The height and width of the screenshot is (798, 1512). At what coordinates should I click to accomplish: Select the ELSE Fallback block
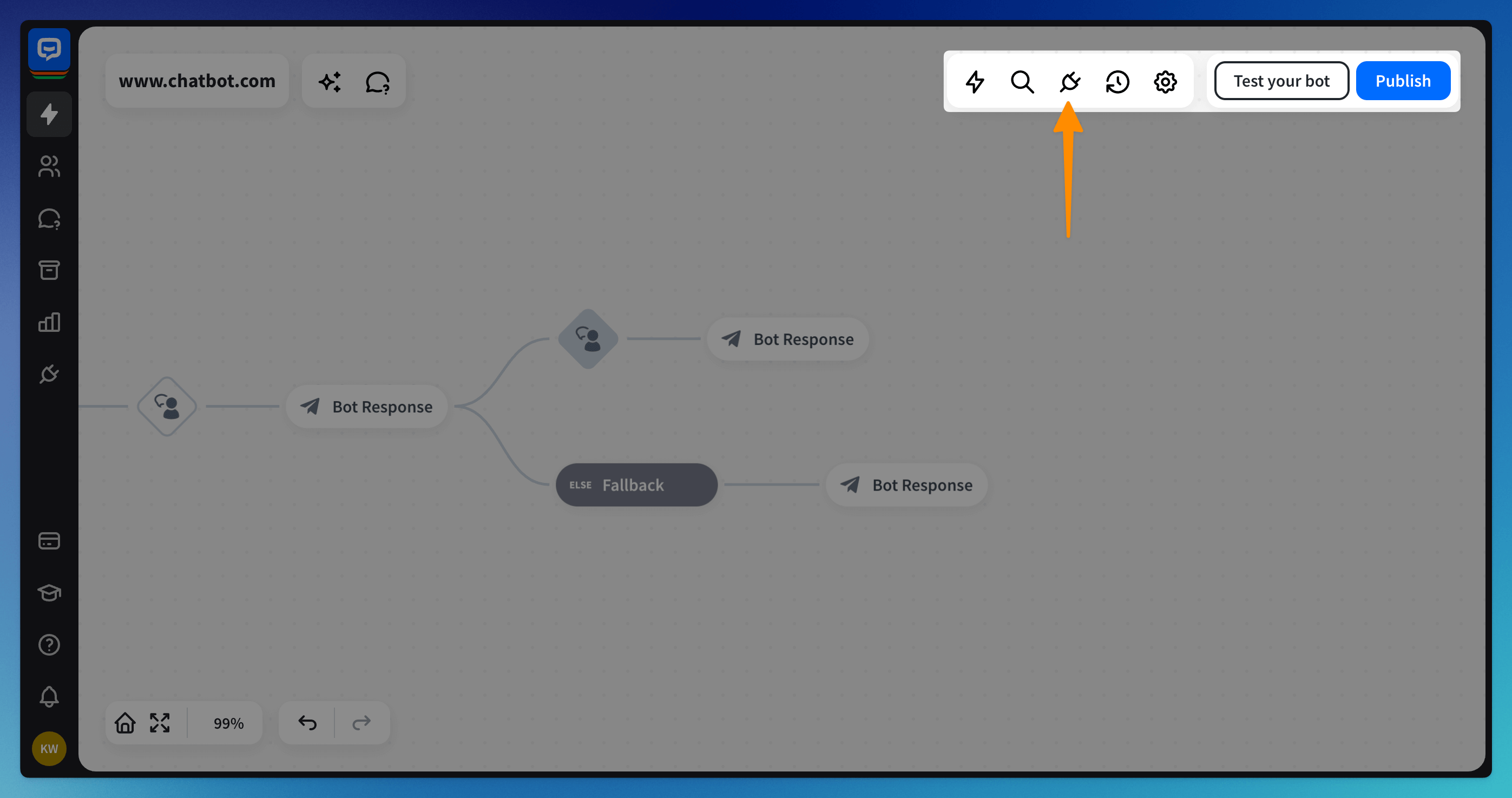coord(637,485)
